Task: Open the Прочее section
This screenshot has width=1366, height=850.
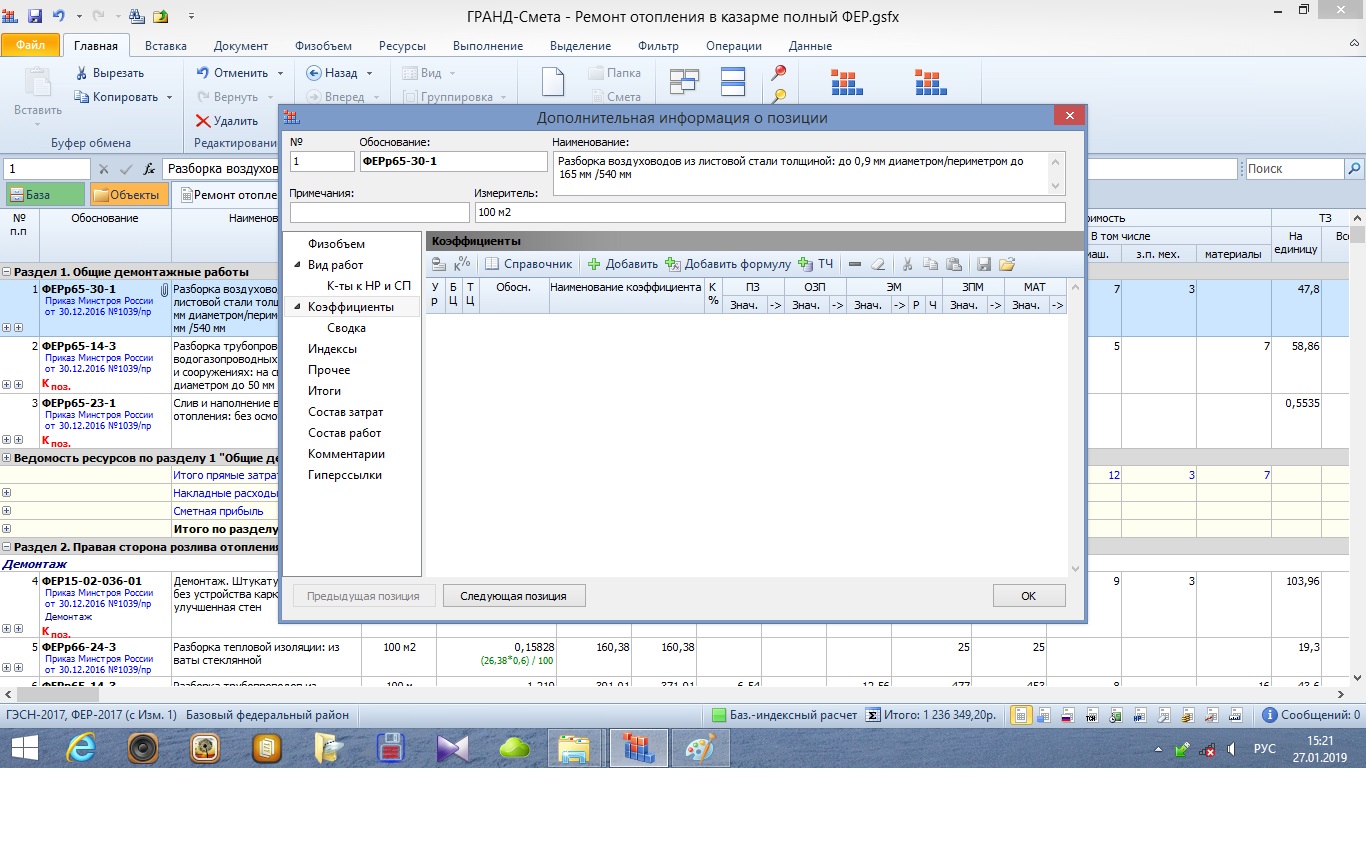Action: click(x=329, y=370)
